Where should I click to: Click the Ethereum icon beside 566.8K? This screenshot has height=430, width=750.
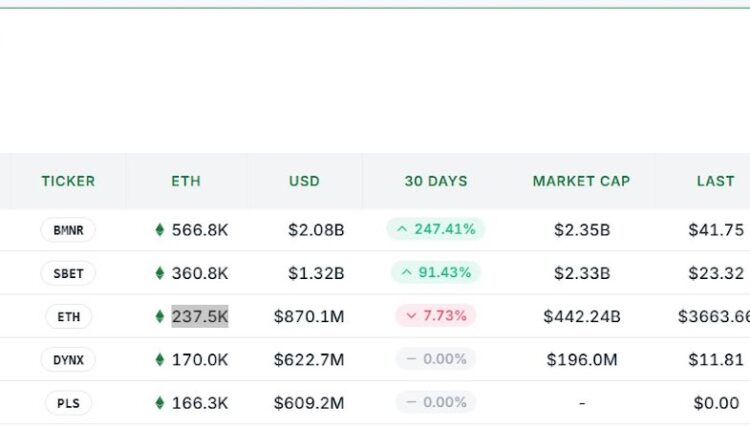159,230
